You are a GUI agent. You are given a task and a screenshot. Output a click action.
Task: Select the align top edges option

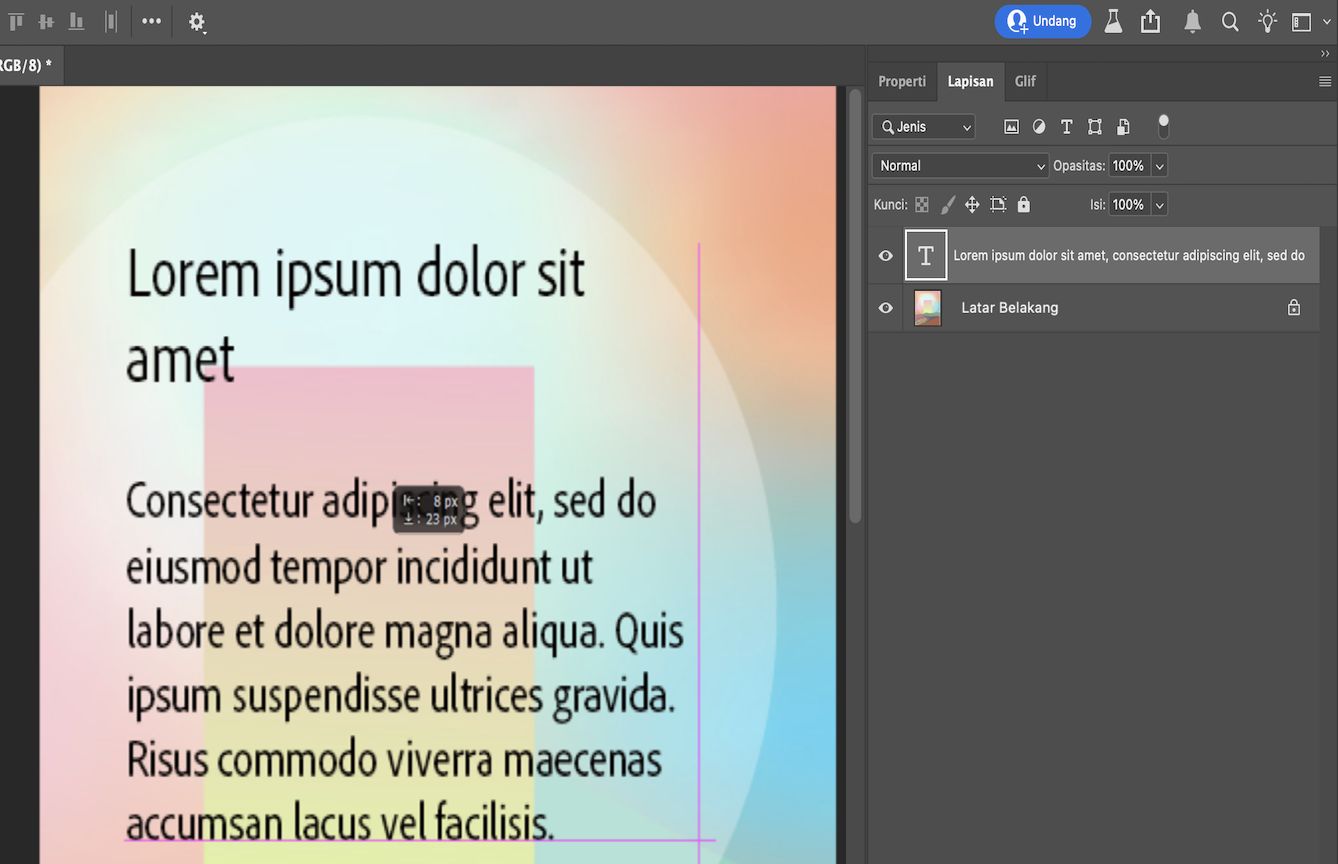click(16, 20)
